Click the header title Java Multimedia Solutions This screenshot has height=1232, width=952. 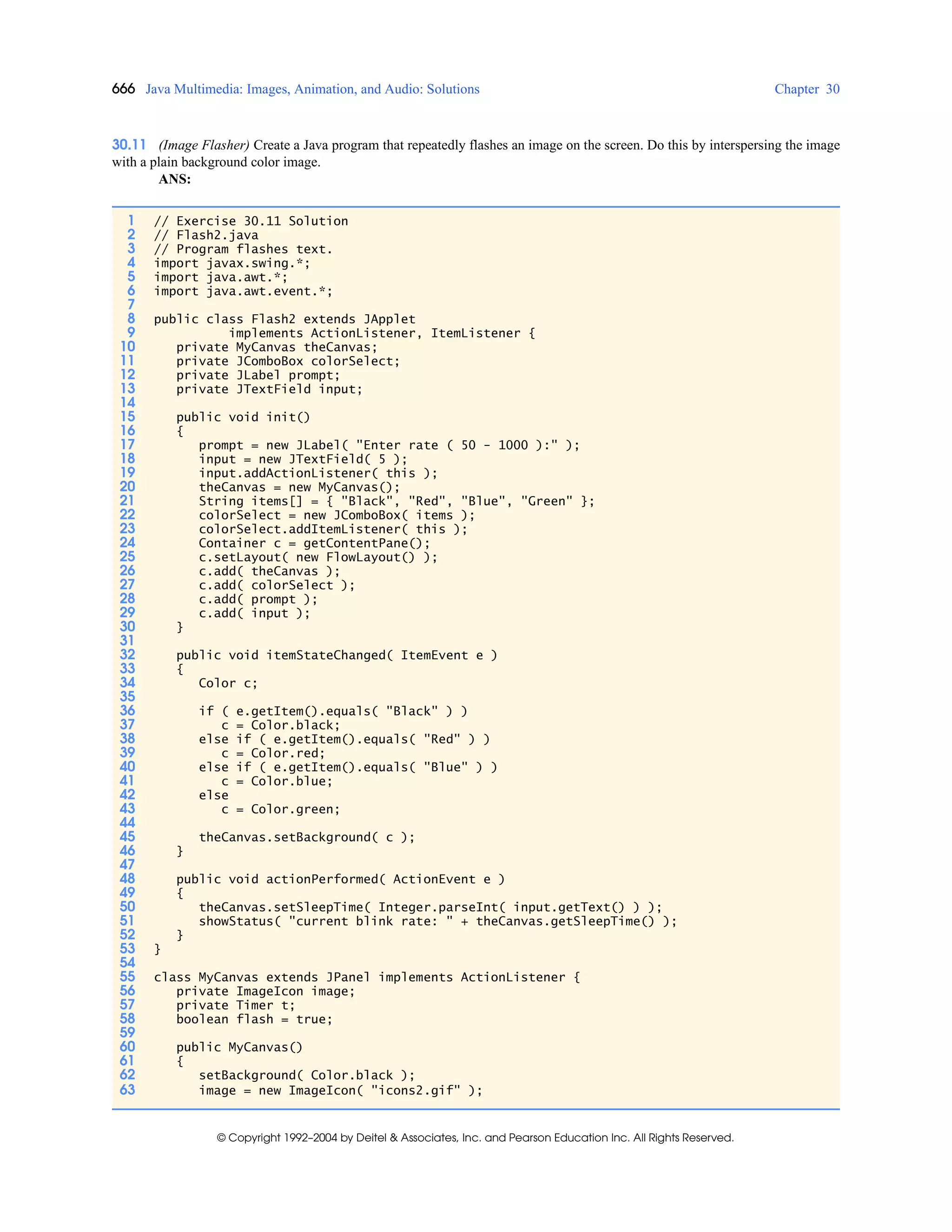(312, 89)
